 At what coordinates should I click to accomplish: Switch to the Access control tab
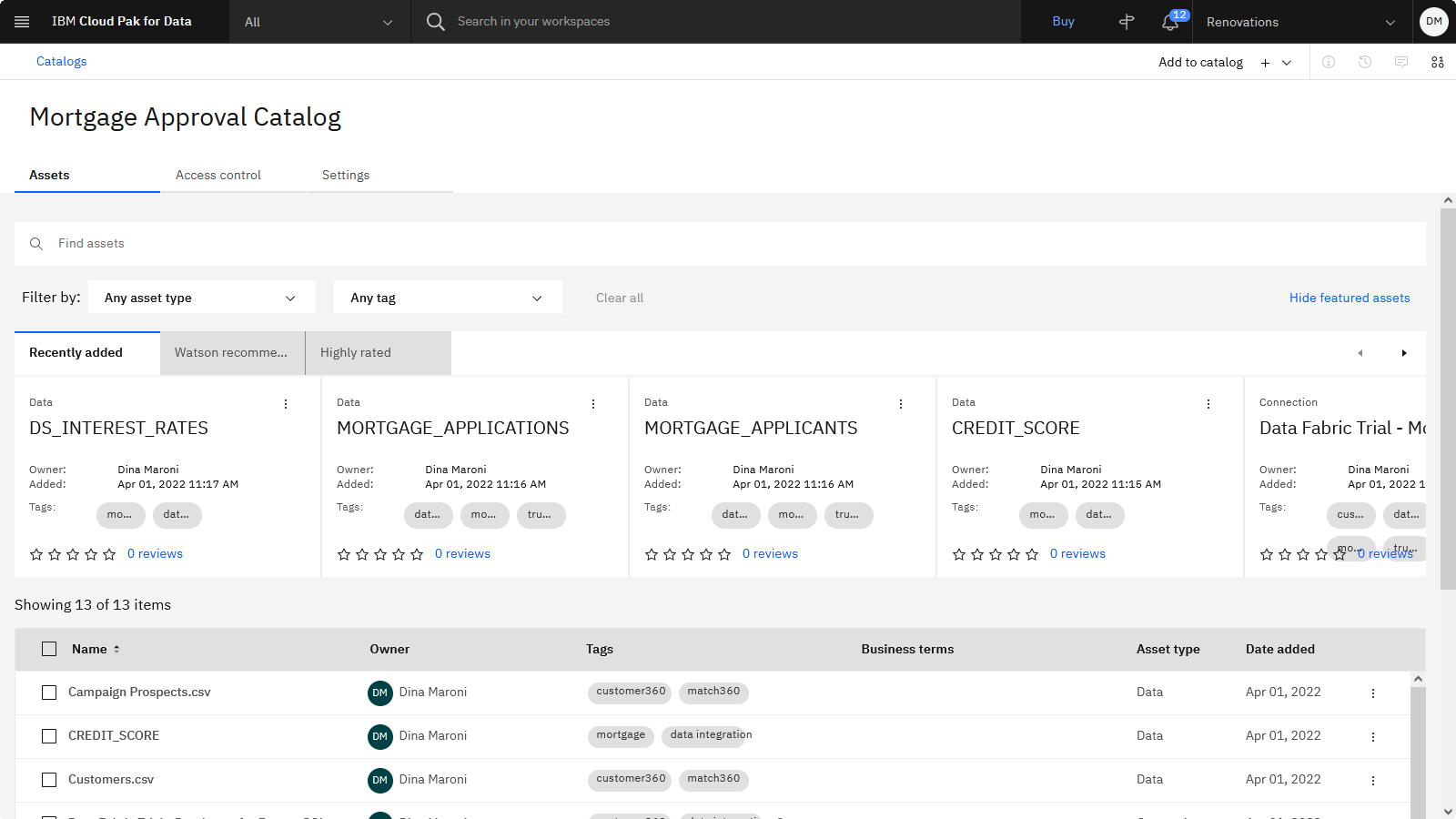click(x=233, y=175)
